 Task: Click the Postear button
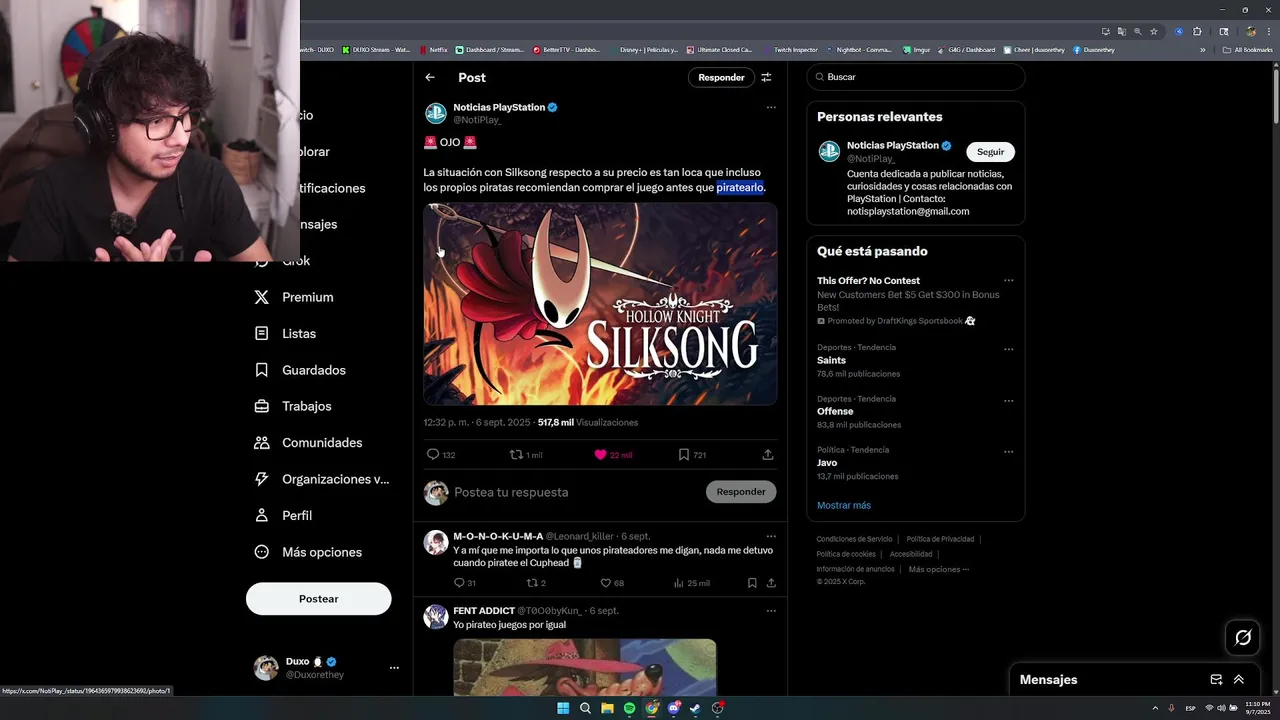(318, 598)
